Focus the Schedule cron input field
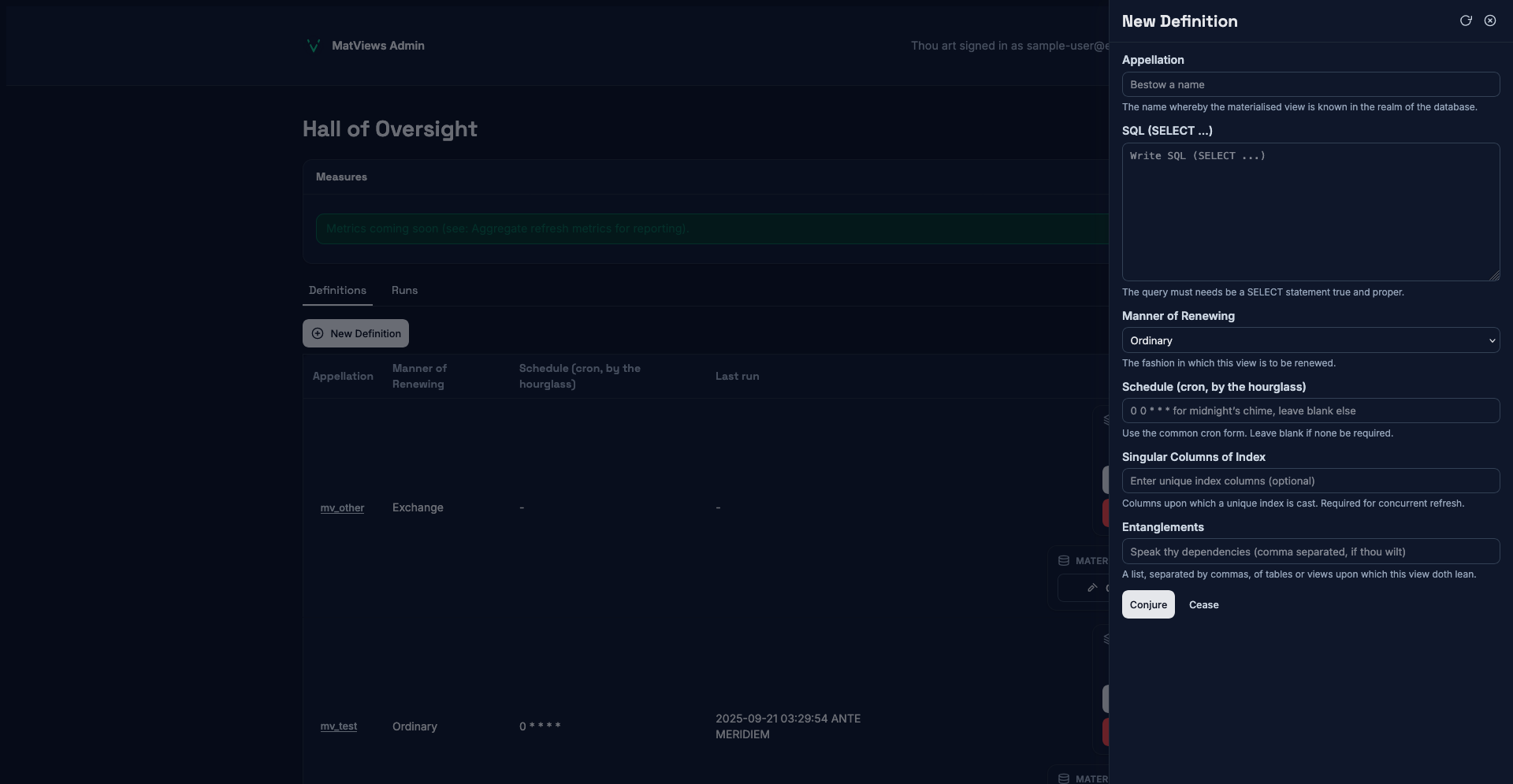This screenshot has width=1513, height=784. 1310,411
